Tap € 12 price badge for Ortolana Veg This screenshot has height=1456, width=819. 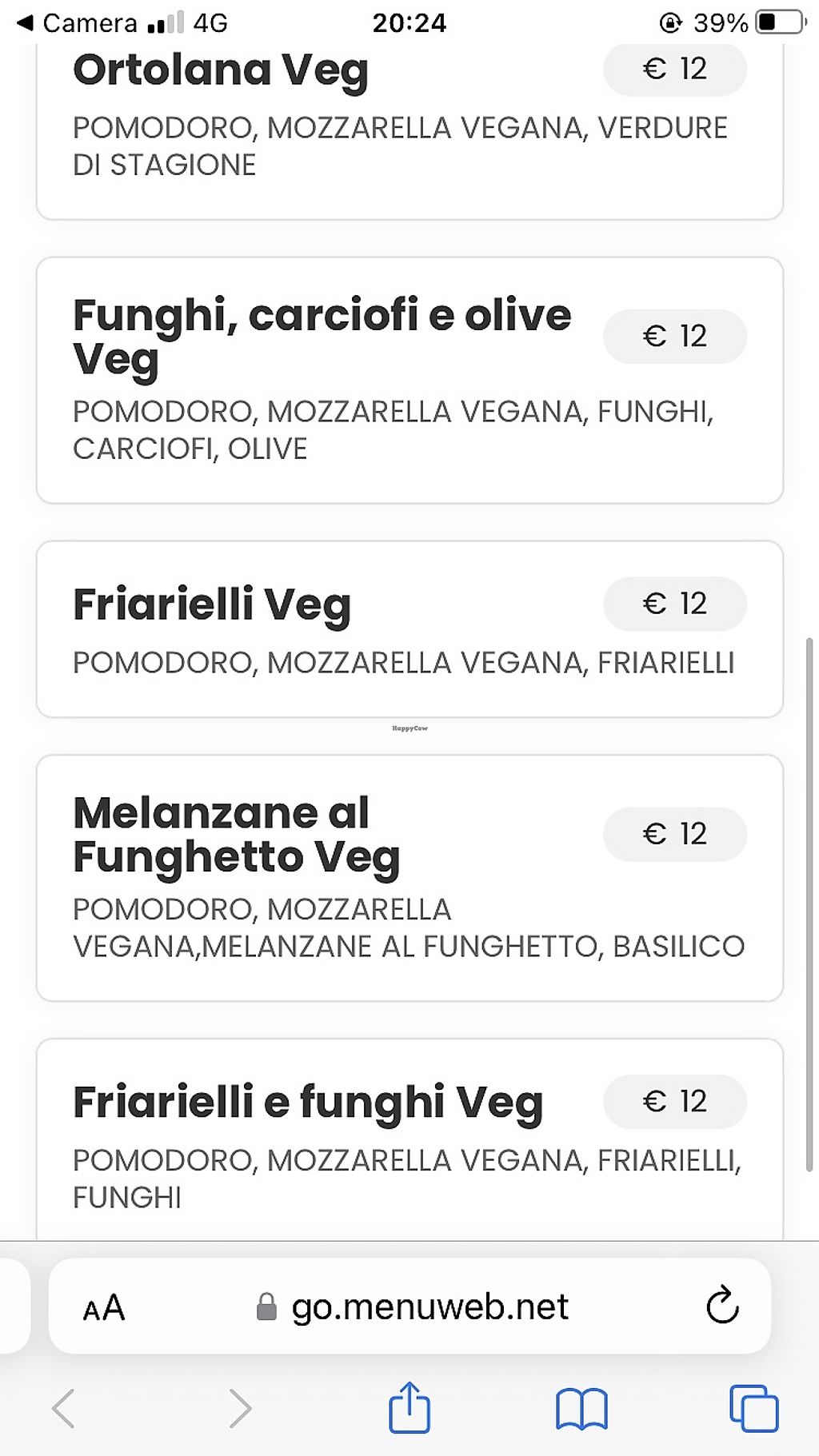(x=674, y=69)
